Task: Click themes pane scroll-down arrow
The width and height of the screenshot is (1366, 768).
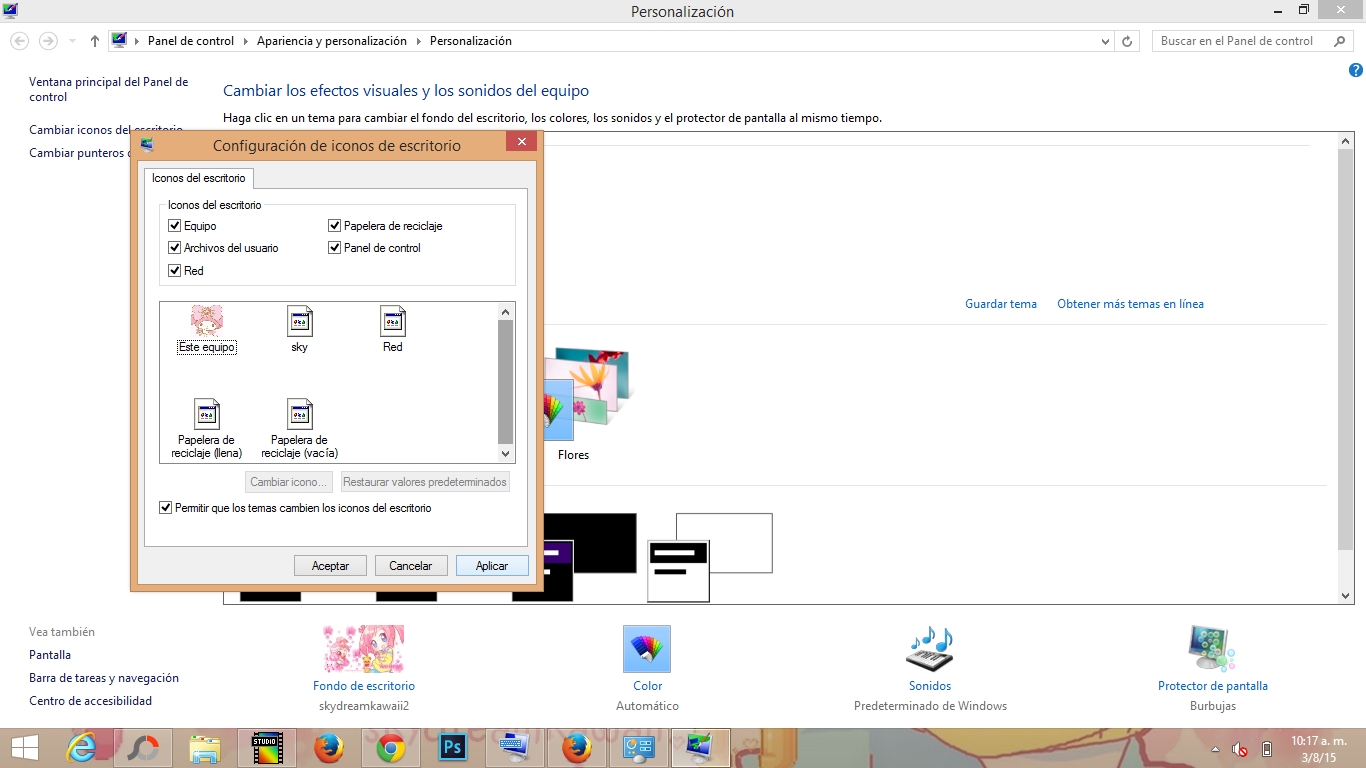Action: pyautogui.click(x=1346, y=596)
